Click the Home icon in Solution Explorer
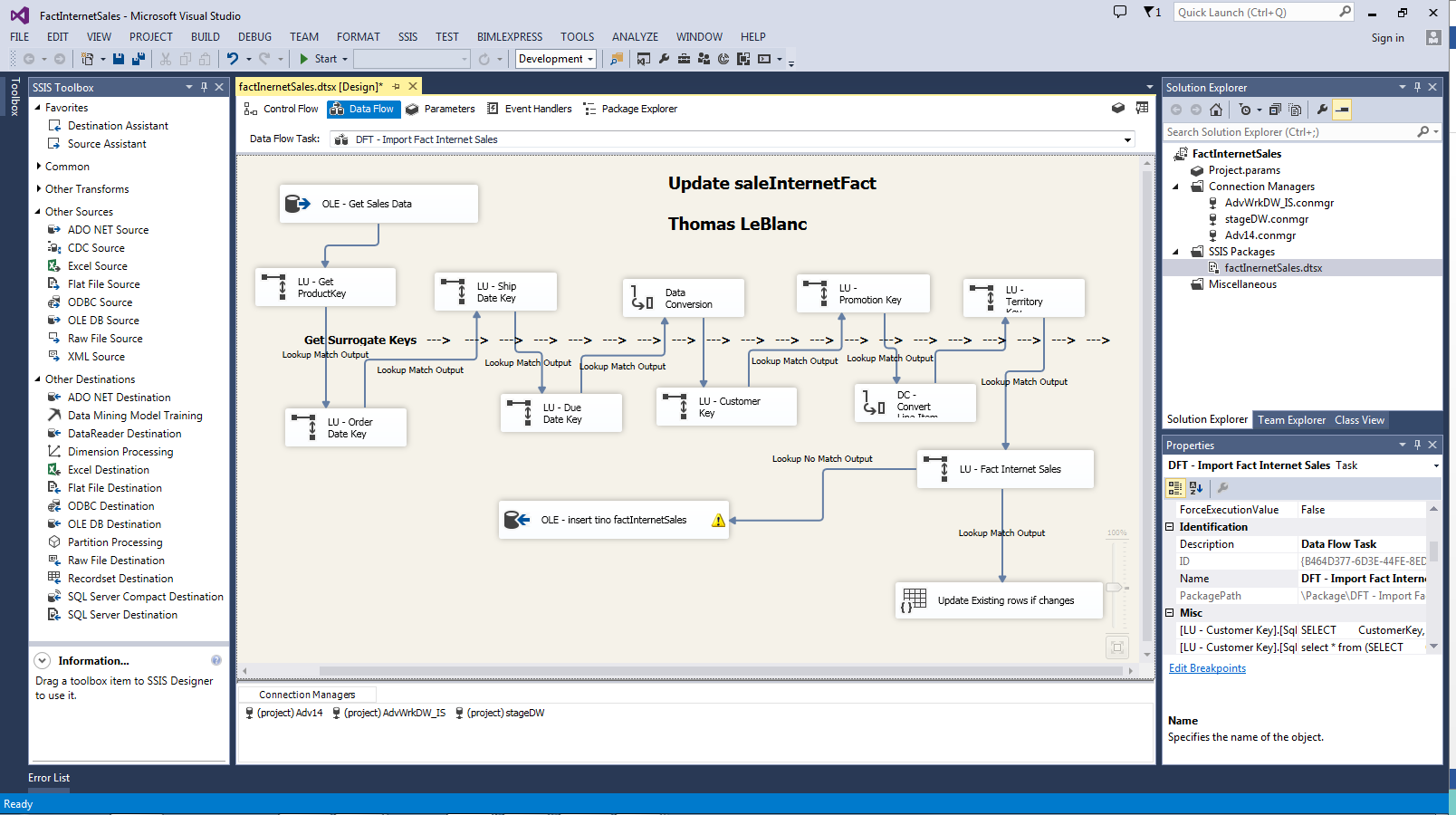This screenshot has width=1456, height=815. pos(1216,110)
